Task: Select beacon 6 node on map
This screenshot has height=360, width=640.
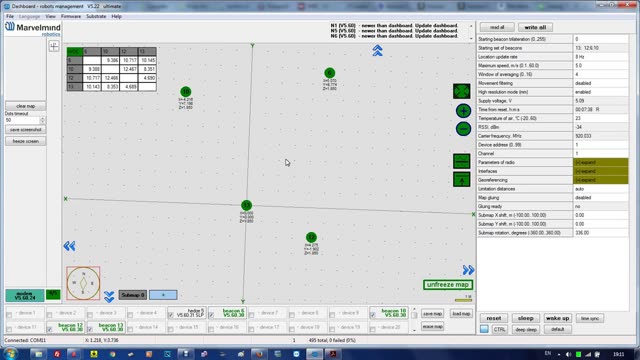Action: pyautogui.click(x=330, y=73)
